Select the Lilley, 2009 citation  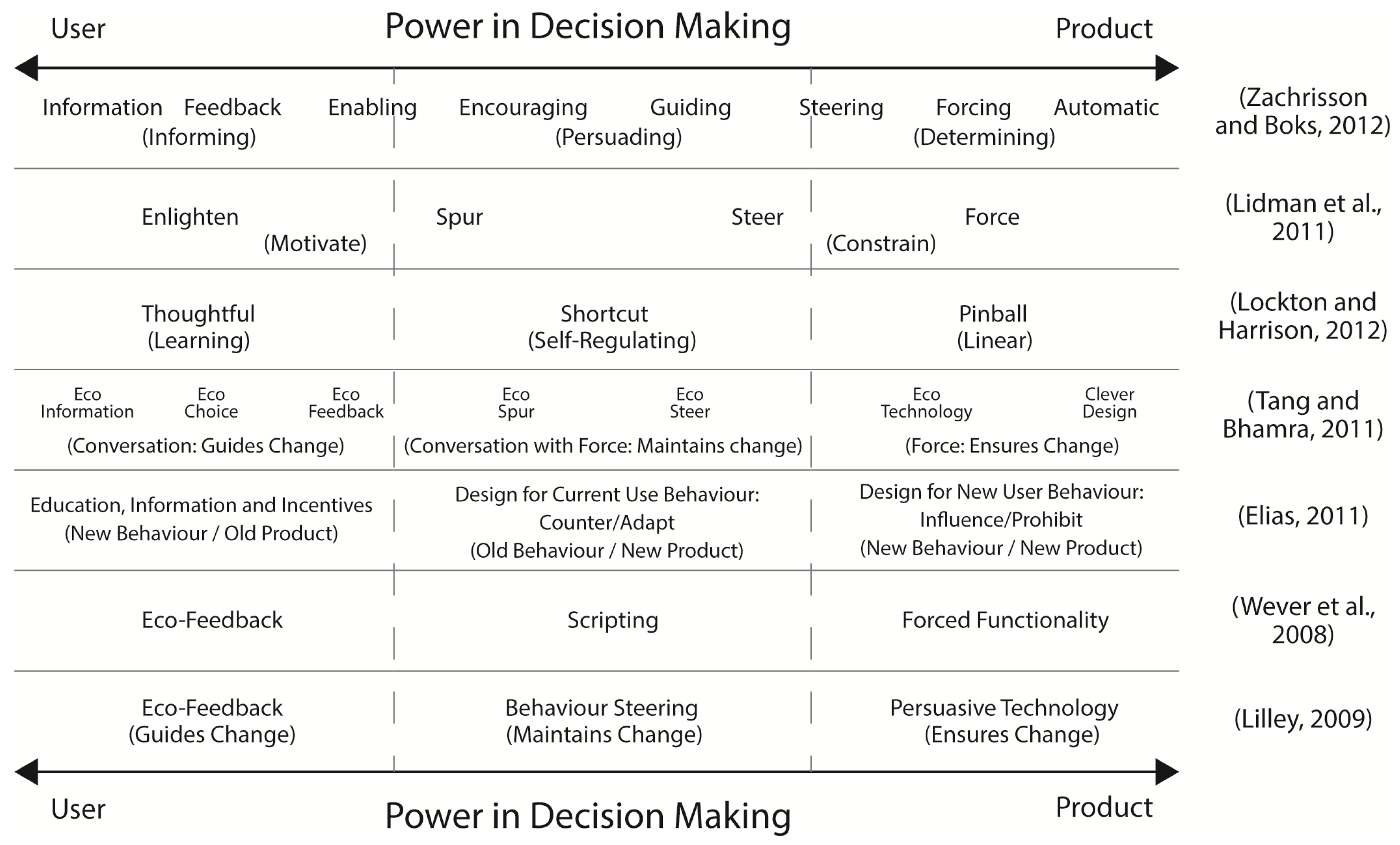pyautogui.click(x=1302, y=719)
